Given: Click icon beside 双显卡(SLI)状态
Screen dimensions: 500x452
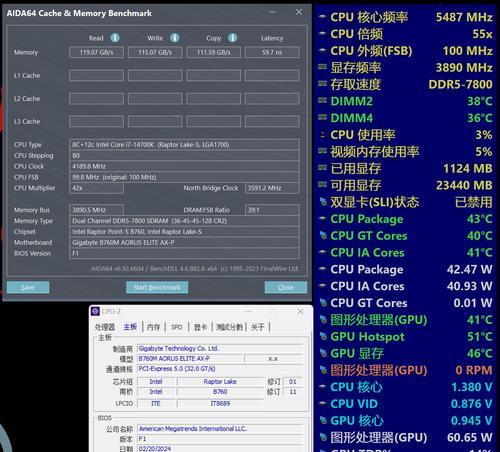Looking at the screenshot, I should [x=323, y=202].
